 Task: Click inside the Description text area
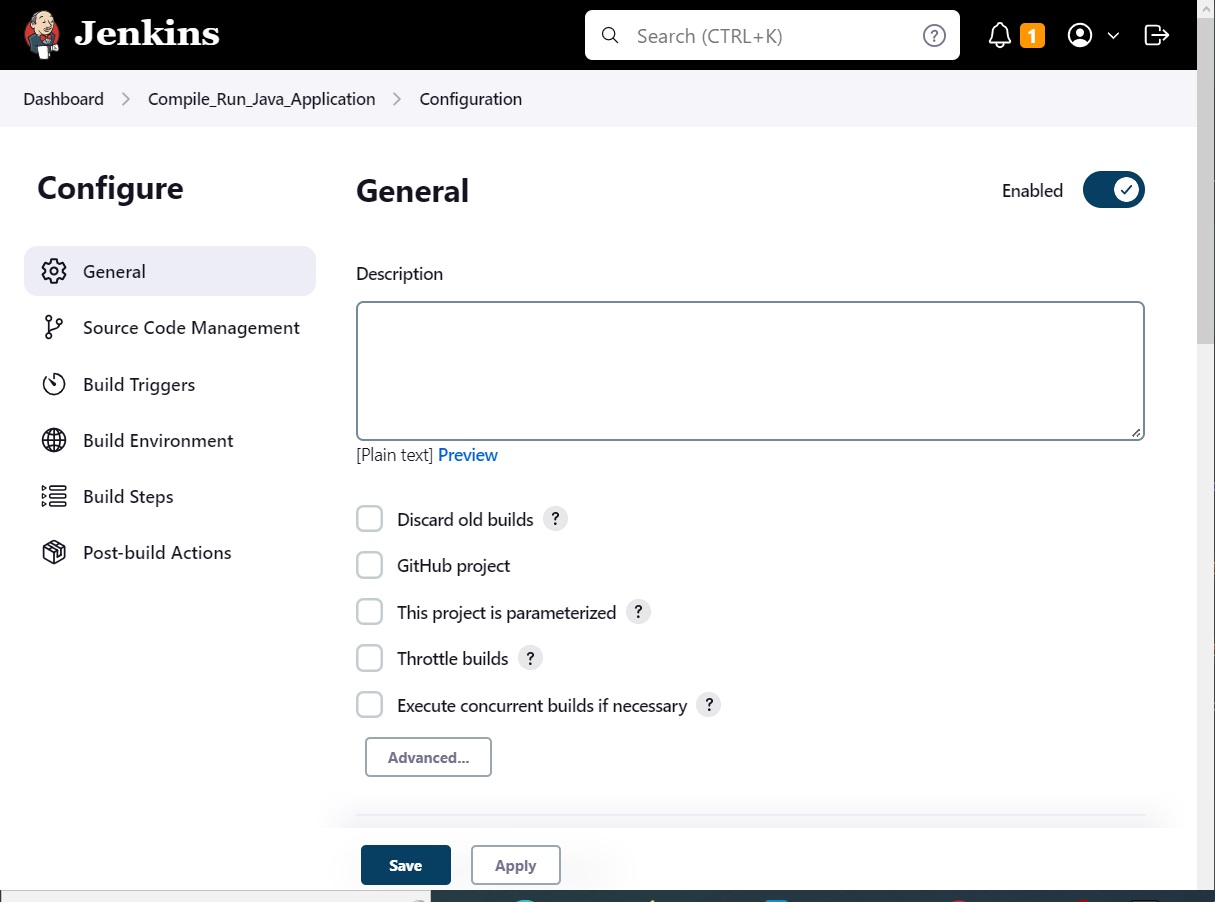750,371
